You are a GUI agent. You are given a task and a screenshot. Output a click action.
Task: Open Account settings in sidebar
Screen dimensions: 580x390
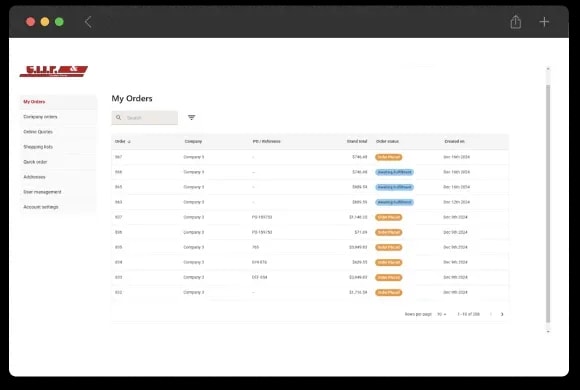point(58,207)
